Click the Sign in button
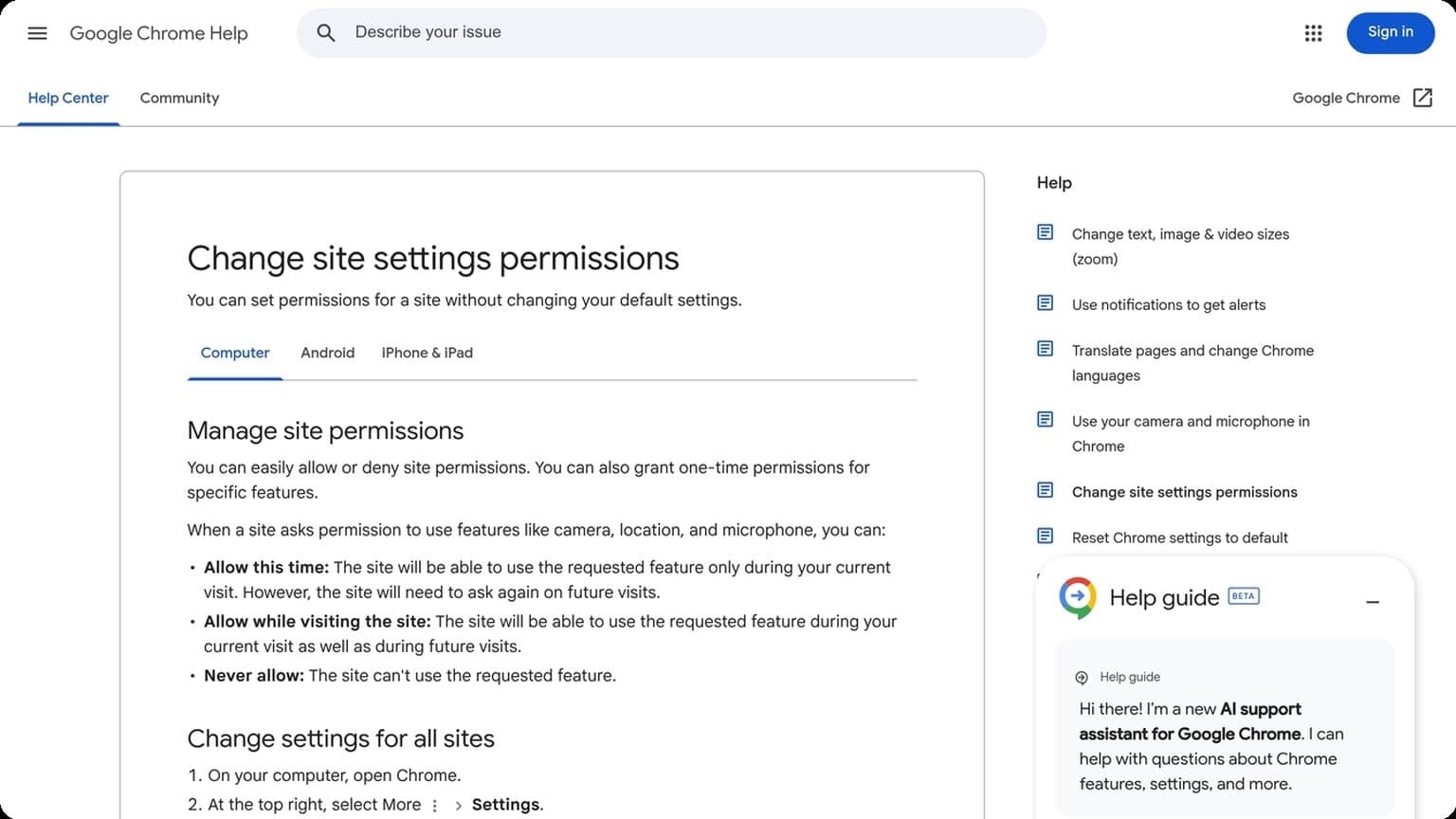1456x819 pixels. (1391, 32)
